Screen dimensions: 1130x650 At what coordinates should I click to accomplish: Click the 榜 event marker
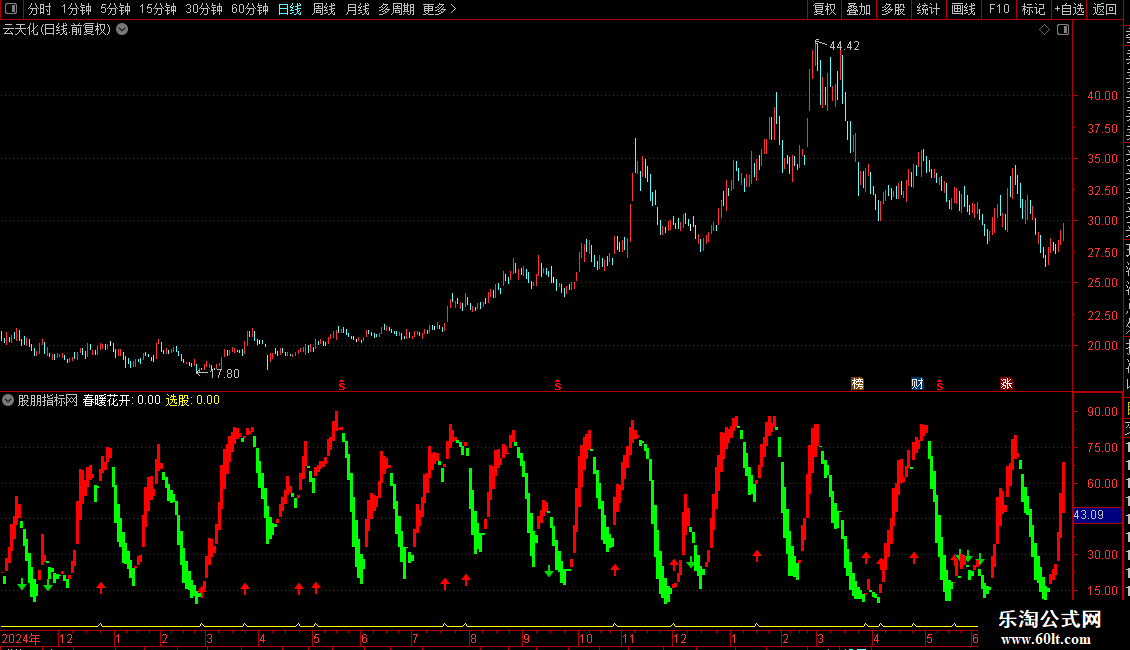point(858,383)
